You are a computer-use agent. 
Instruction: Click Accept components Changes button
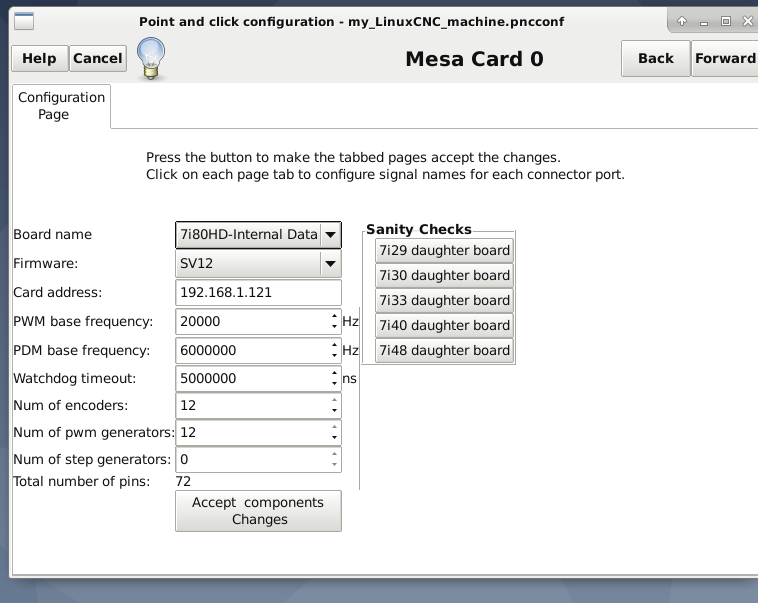(258, 511)
